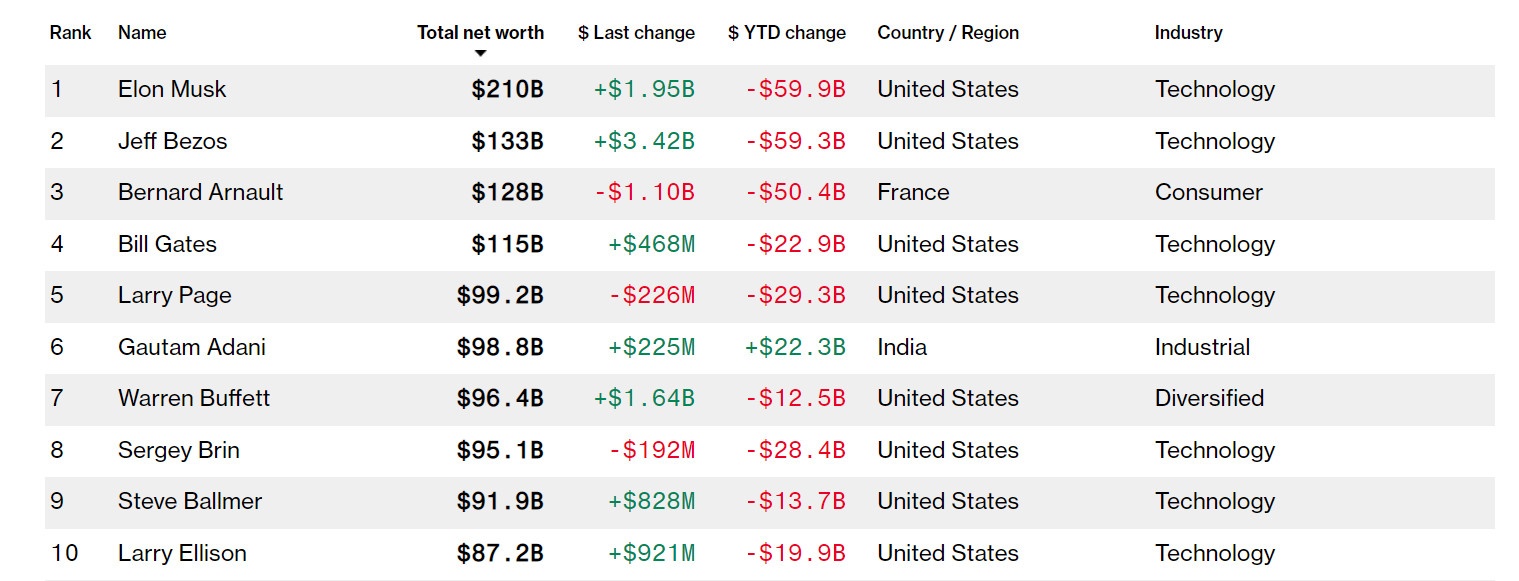Sort table by Total net worth column
The width and height of the screenshot is (1519, 581).
point(480,32)
